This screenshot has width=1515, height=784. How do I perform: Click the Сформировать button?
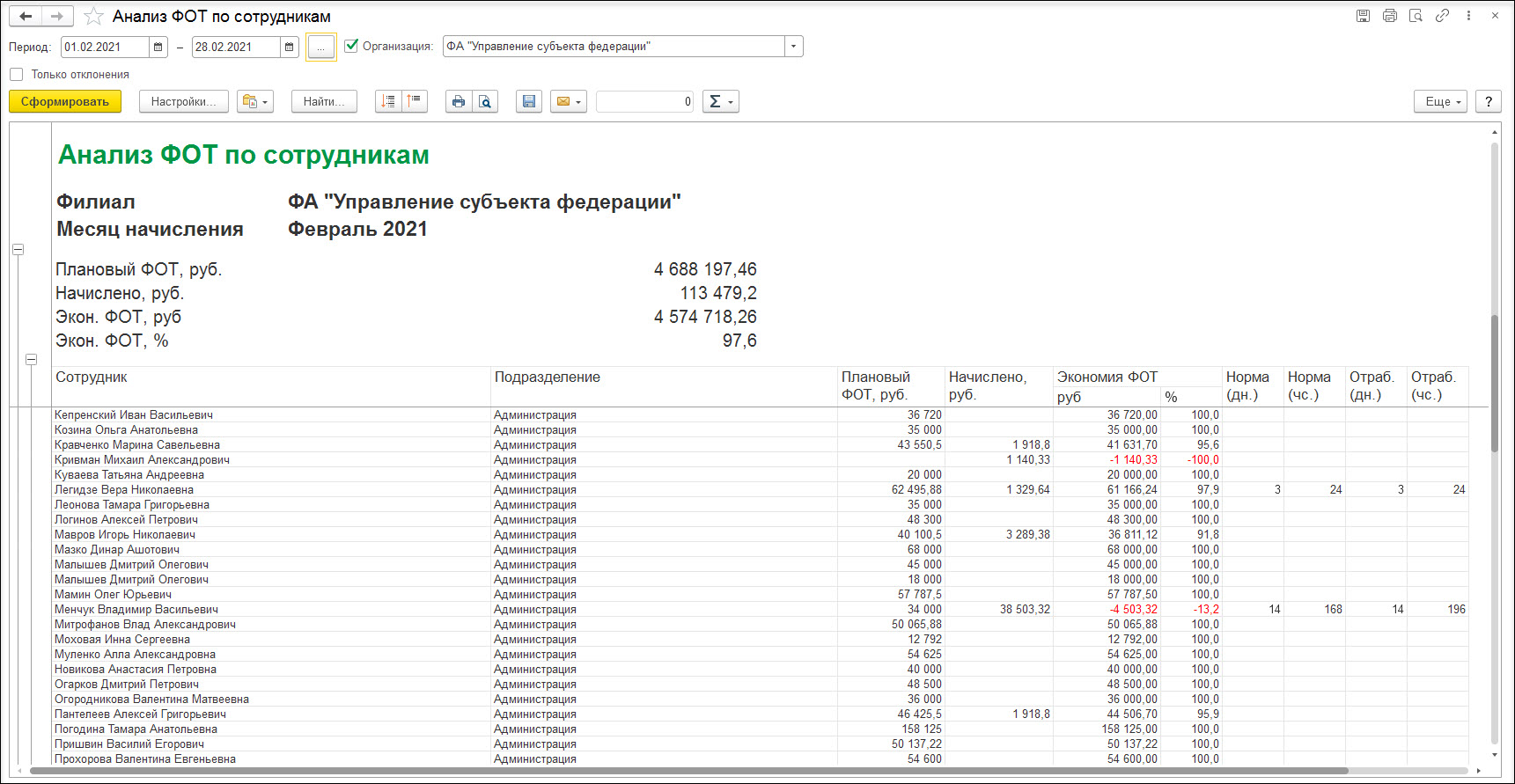(x=65, y=102)
